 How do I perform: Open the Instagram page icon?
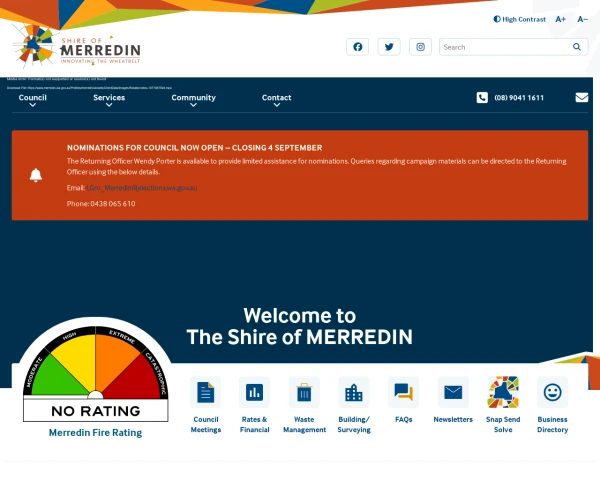coord(420,47)
